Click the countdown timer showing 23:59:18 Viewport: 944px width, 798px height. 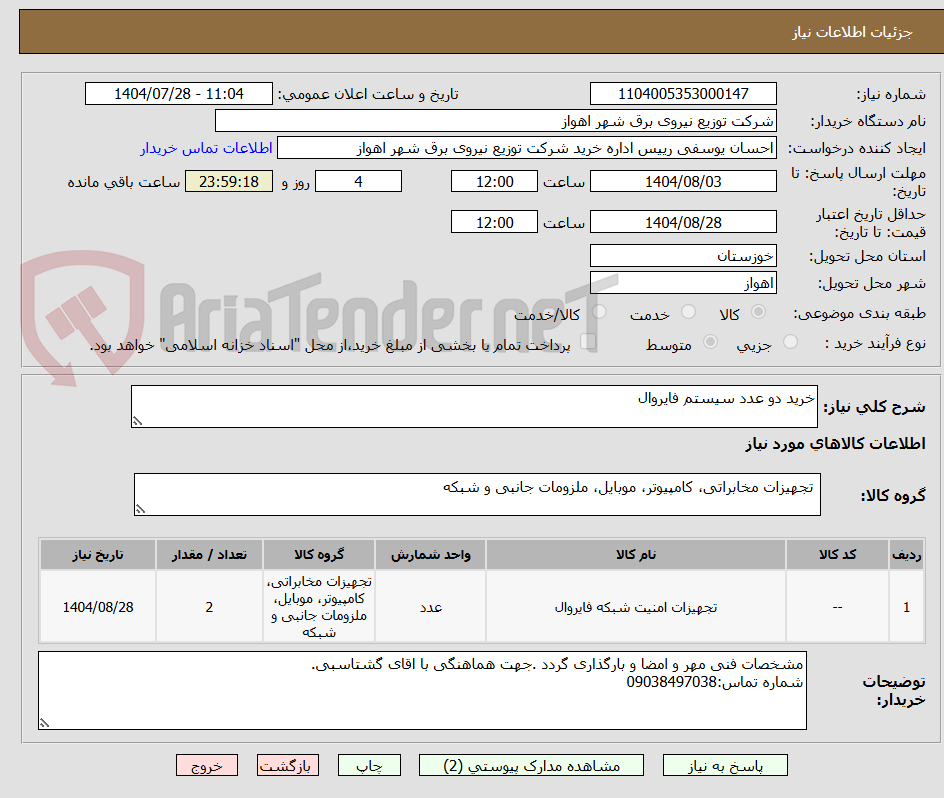tap(228, 181)
